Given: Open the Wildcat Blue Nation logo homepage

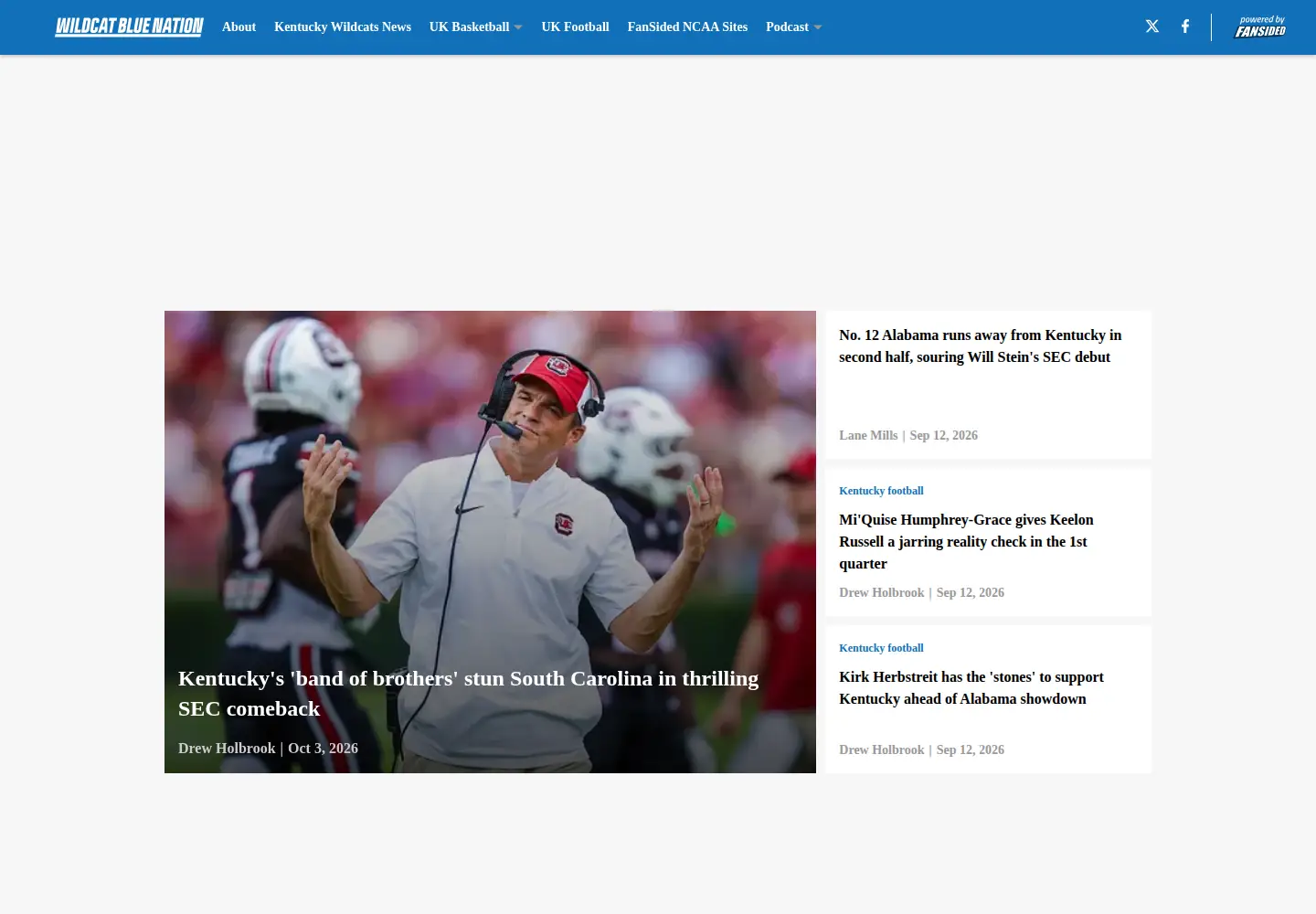Looking at the screenshot, I should [x=129, y=27].
